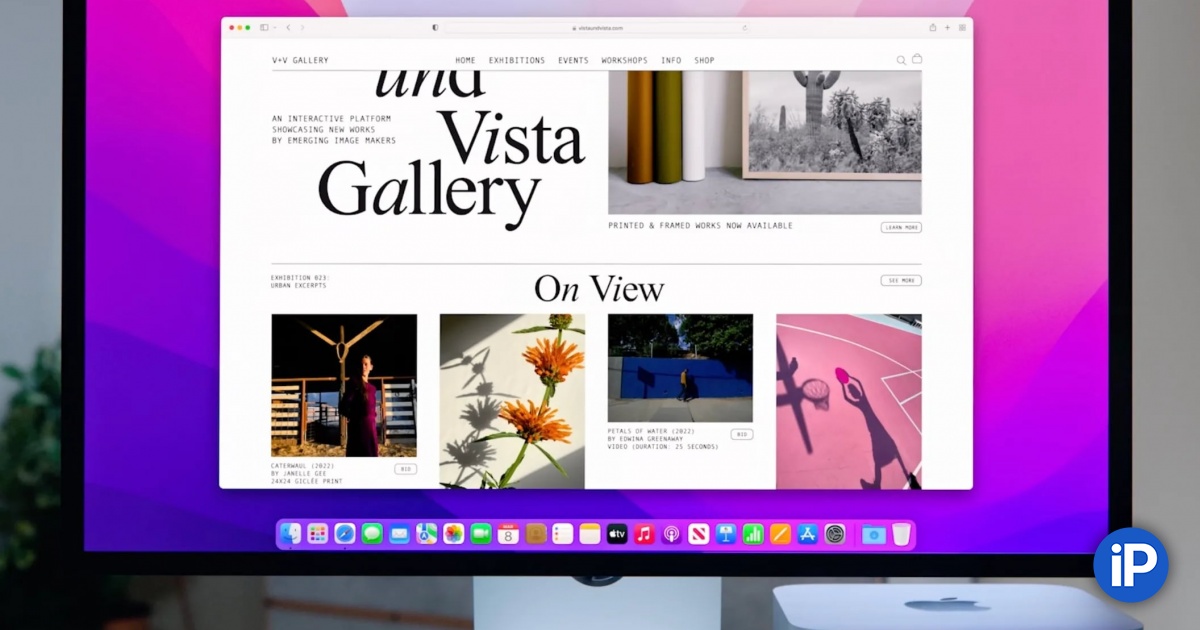Screen dimensions: 1200x630
Task: Toggle the Safari sidebar button
Action: coord(264,28)
